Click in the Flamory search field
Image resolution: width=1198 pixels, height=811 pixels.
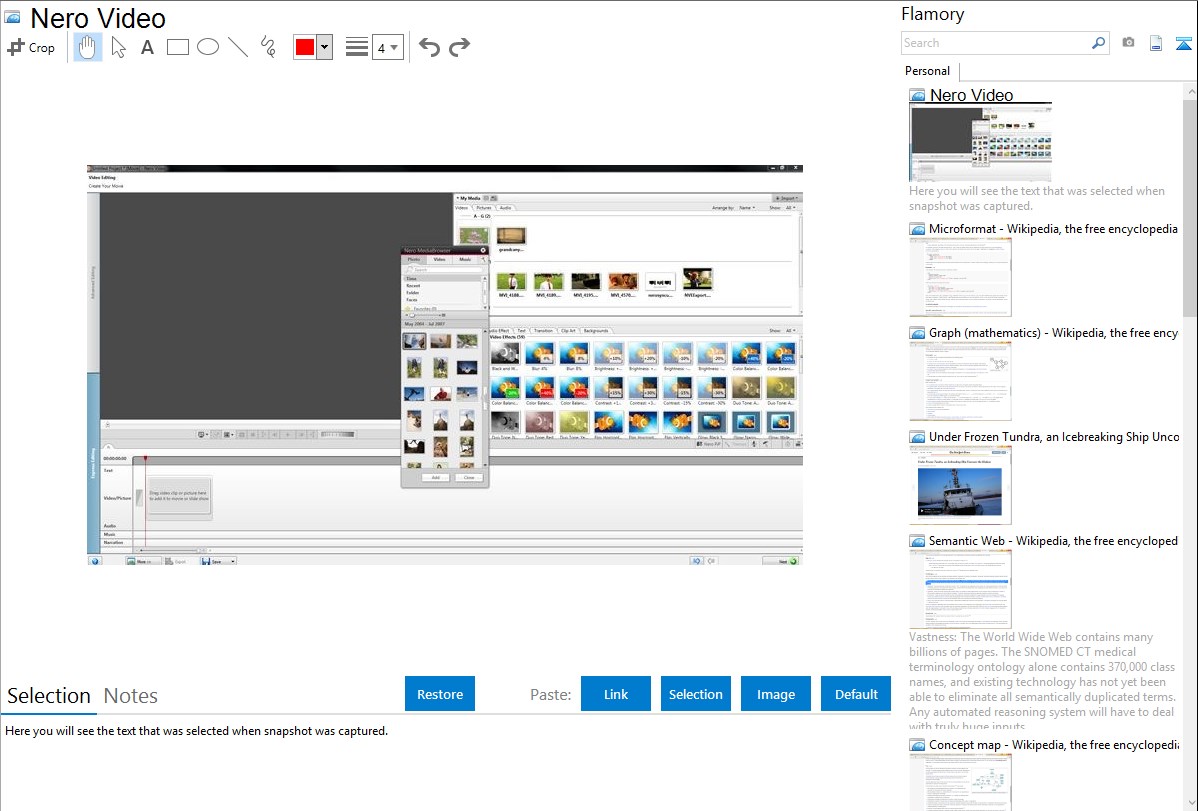[995, 43]
